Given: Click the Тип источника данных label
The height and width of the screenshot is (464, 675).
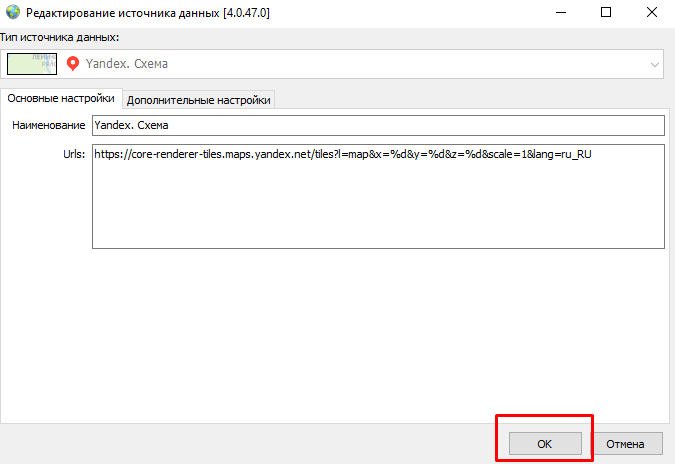Looking at the screenshot, I should [59, 37].
